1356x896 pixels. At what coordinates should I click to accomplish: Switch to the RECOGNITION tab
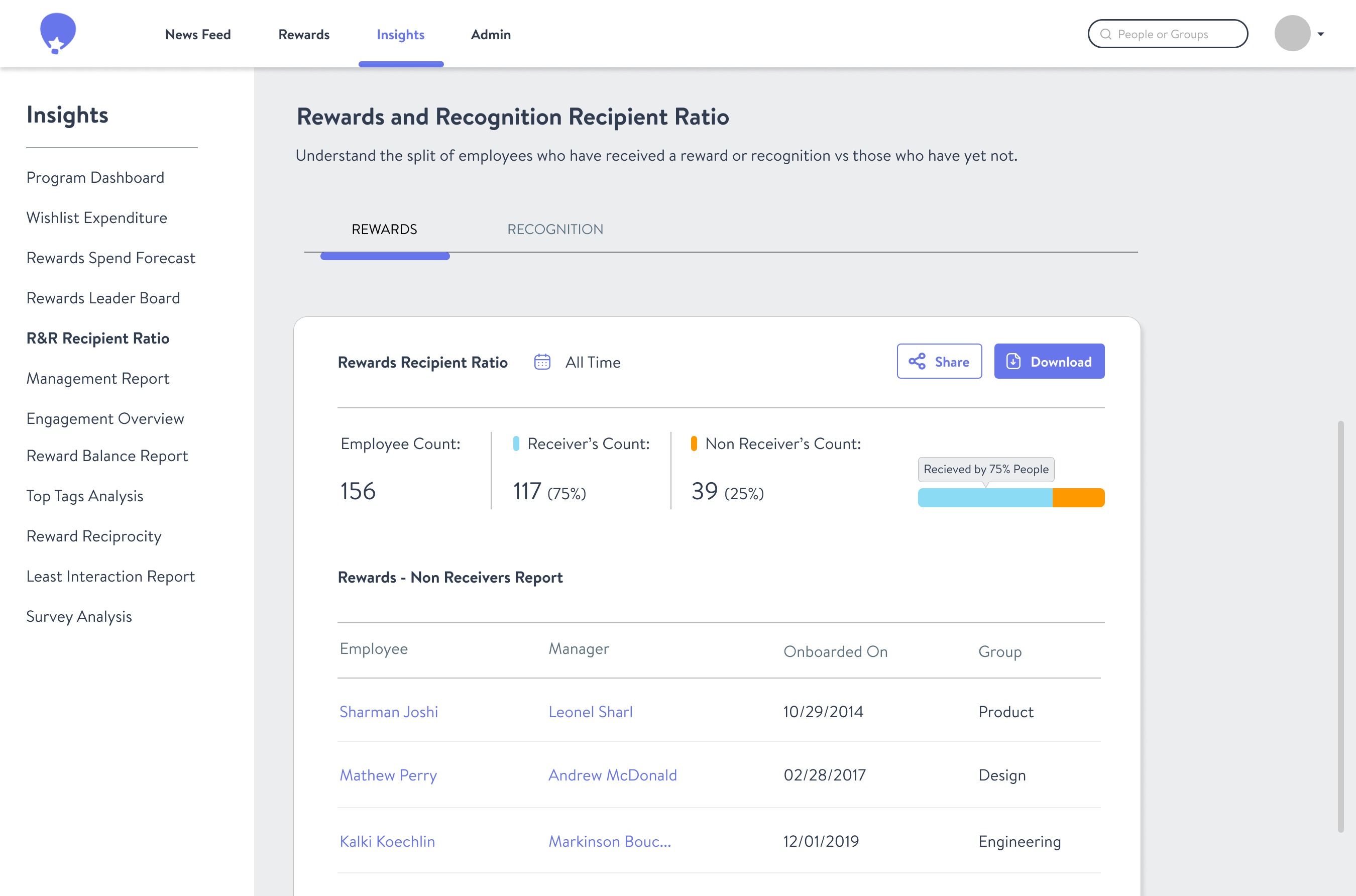click(x=555, y=229)
